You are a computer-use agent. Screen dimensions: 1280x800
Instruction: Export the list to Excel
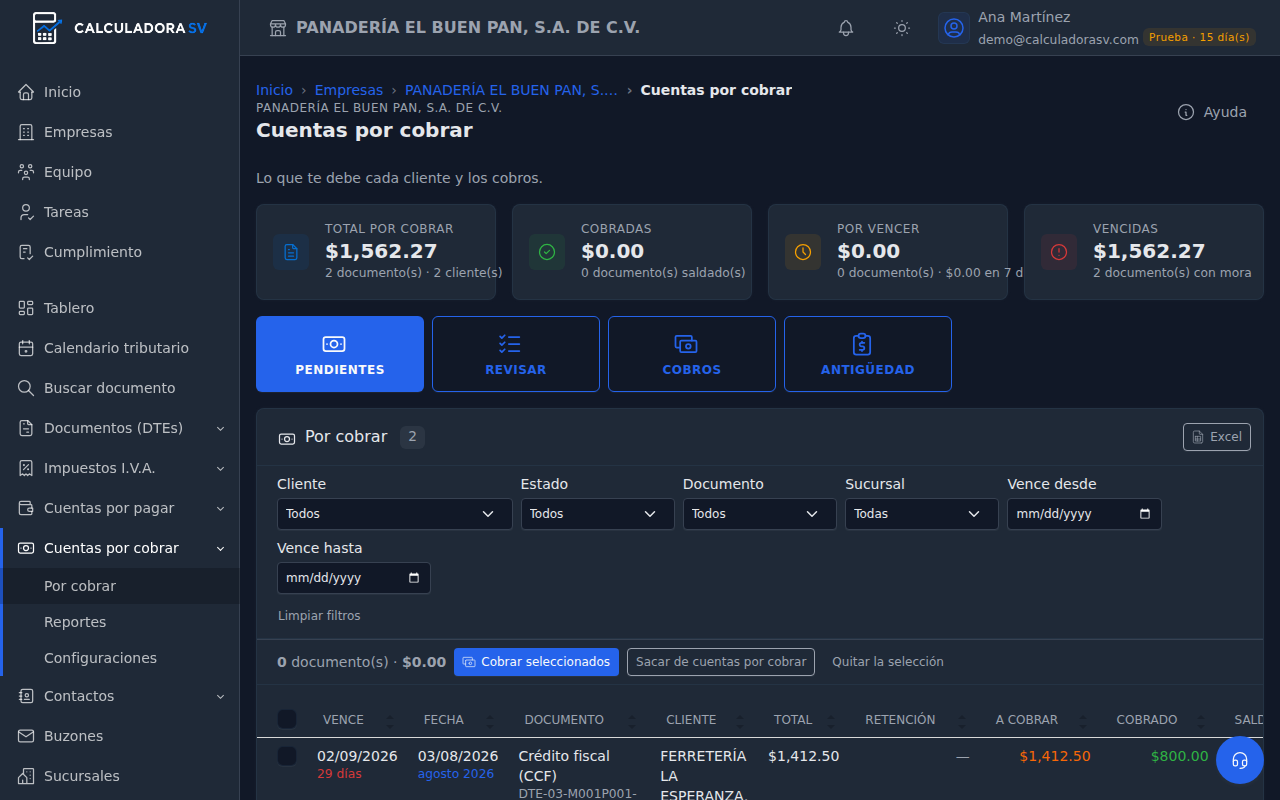point(1217,437)
